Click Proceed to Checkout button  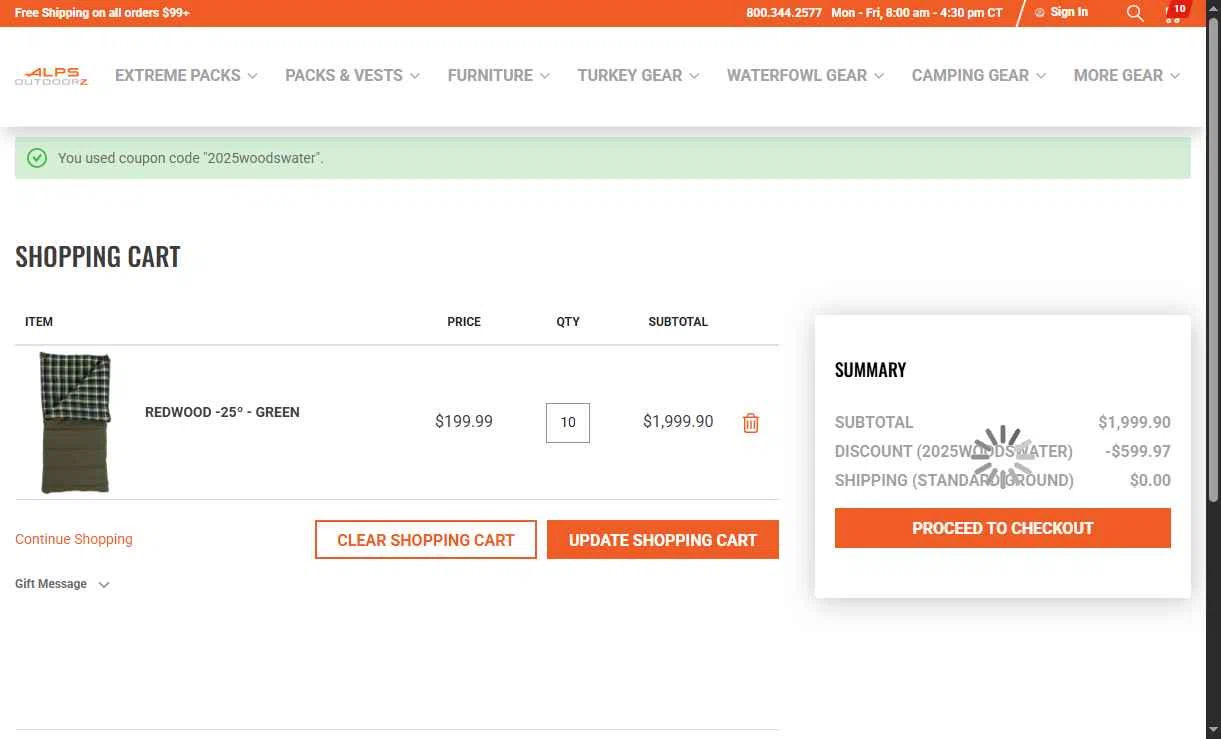1003,528
